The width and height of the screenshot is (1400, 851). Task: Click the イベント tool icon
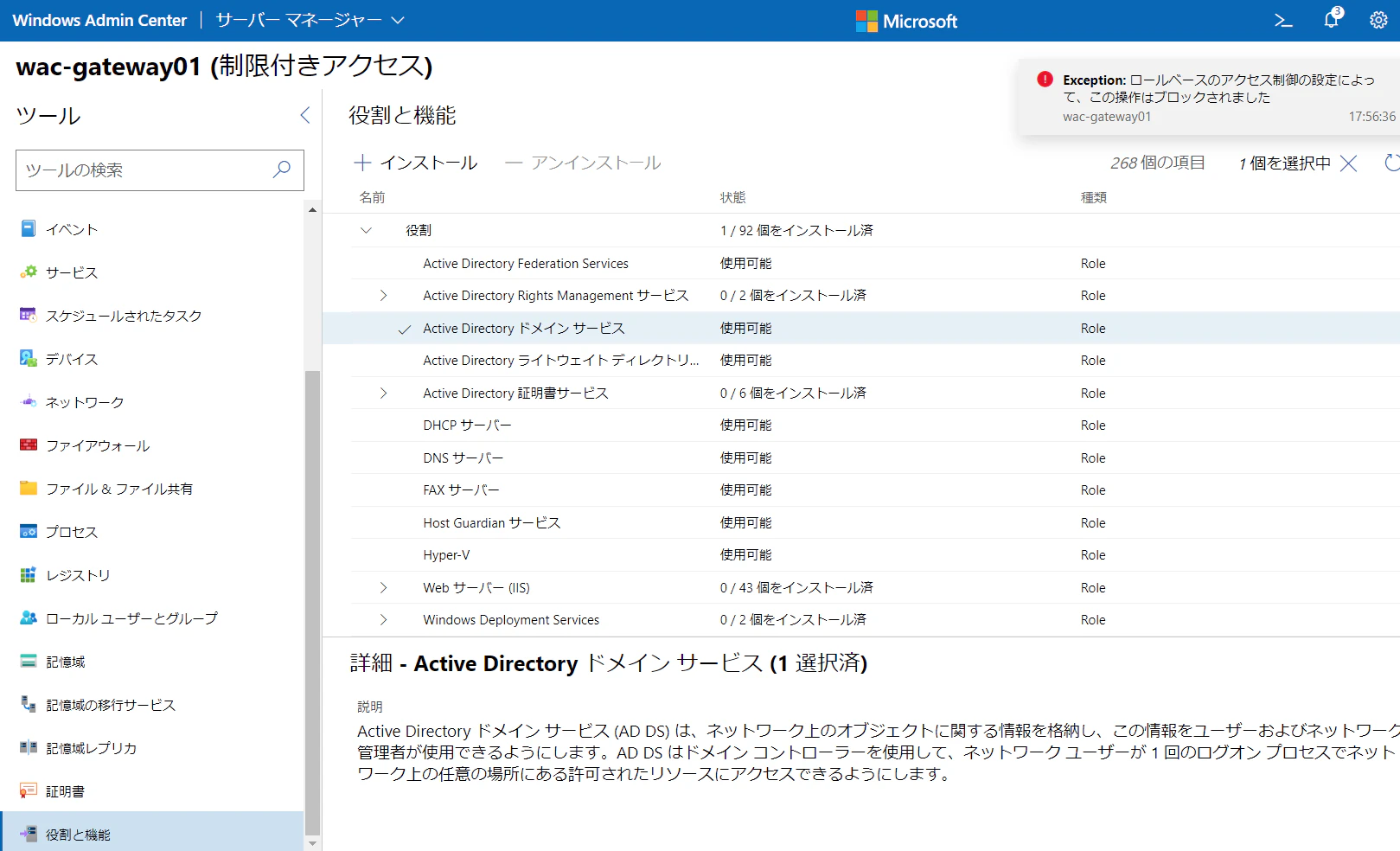(29, 228)
